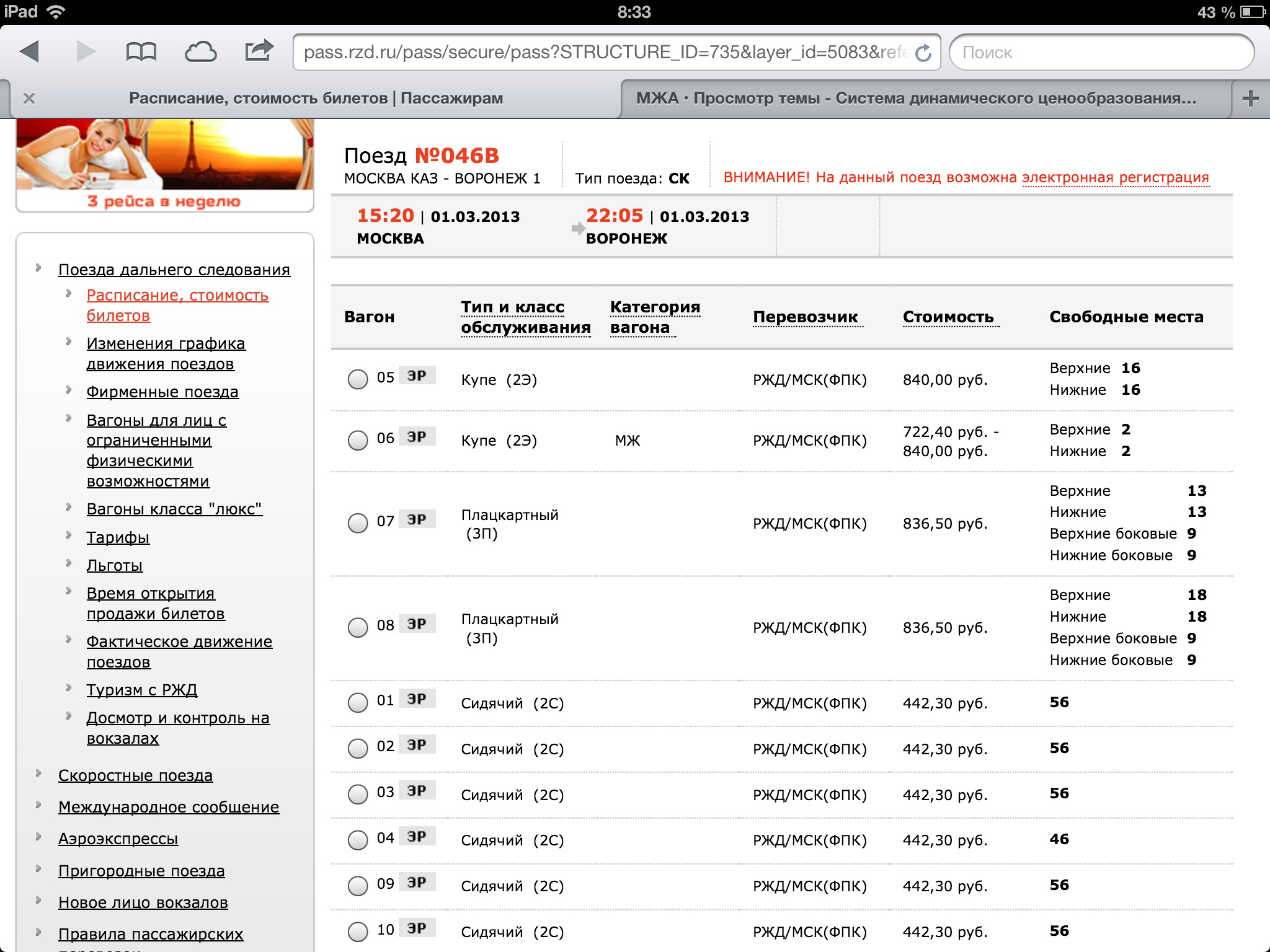1270x952 pixels.
Task: Click the ЭР badge for wagon 05
Action: click(417, 376)
